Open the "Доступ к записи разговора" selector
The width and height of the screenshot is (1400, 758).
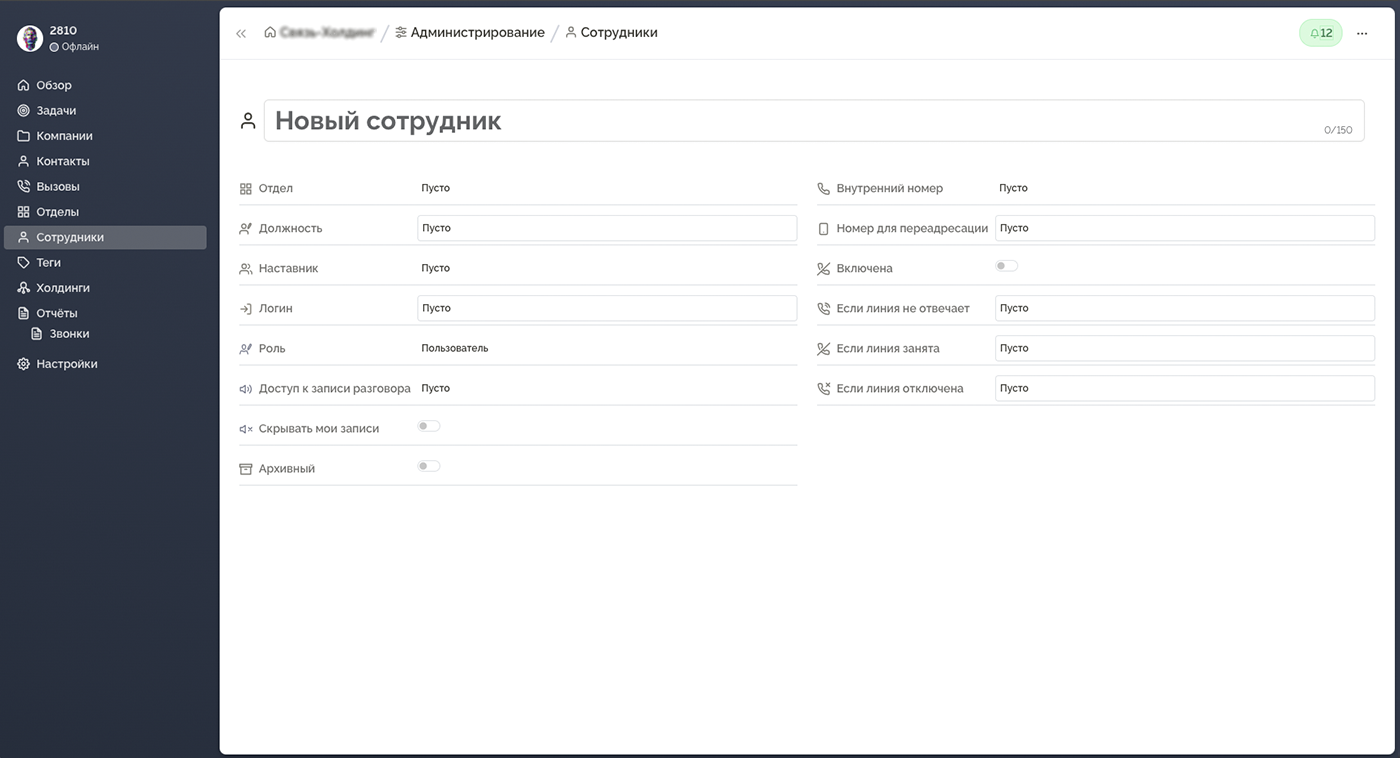[436, 388]
